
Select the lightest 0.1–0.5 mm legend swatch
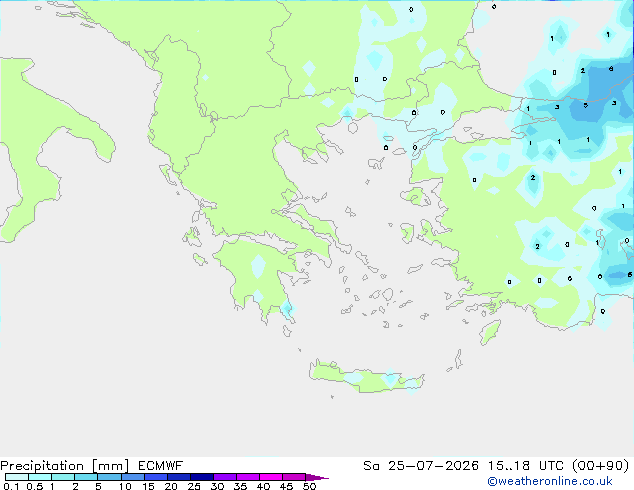click(x=17, y=477)
